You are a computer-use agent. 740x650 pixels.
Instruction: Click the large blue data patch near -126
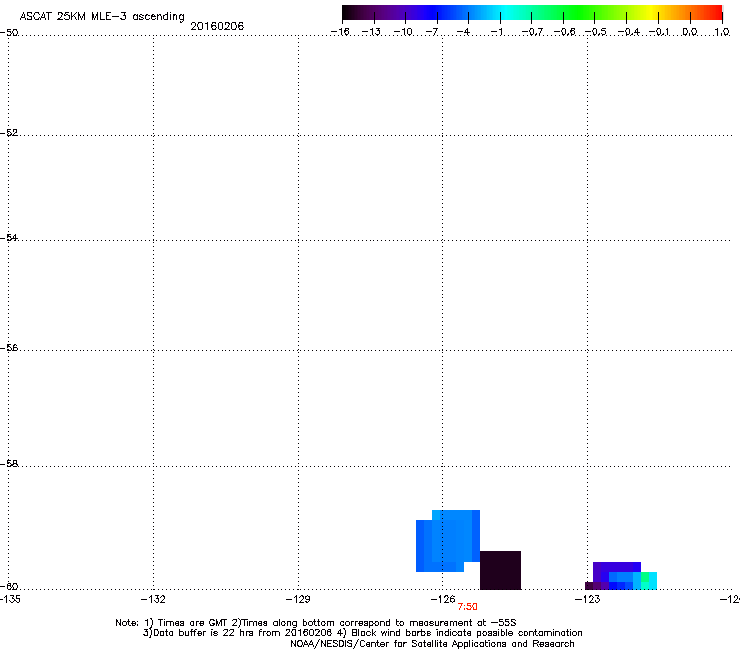(448, 541)
